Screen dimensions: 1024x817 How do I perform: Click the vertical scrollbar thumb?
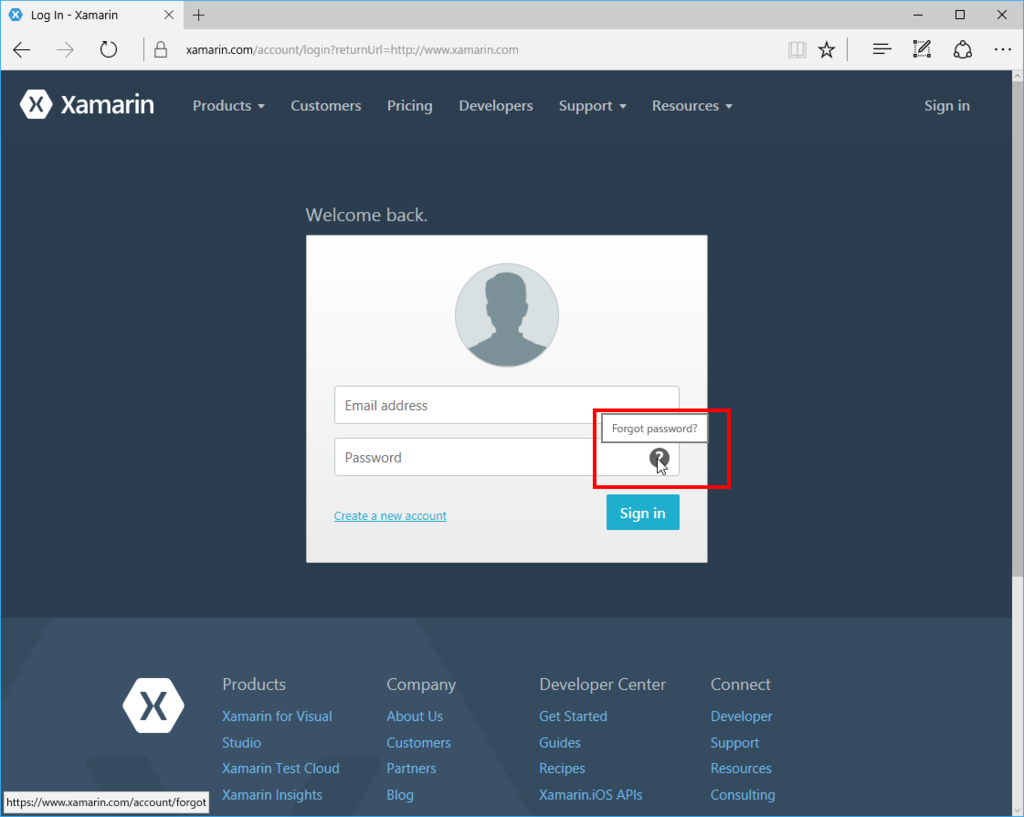(1017, 329)
